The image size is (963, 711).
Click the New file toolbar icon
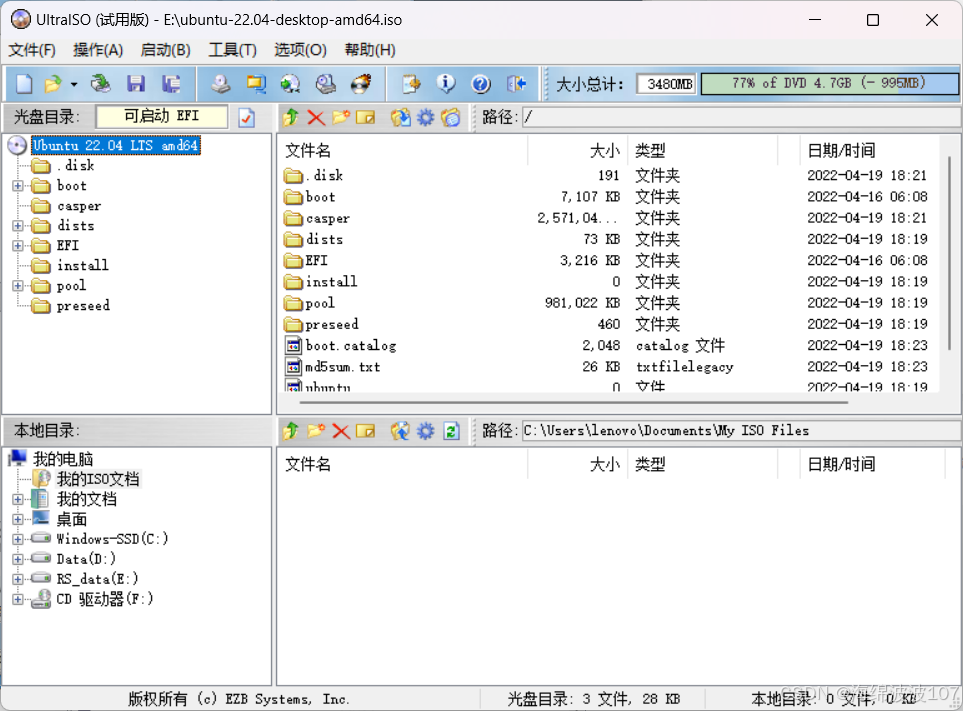pos(24,84)
